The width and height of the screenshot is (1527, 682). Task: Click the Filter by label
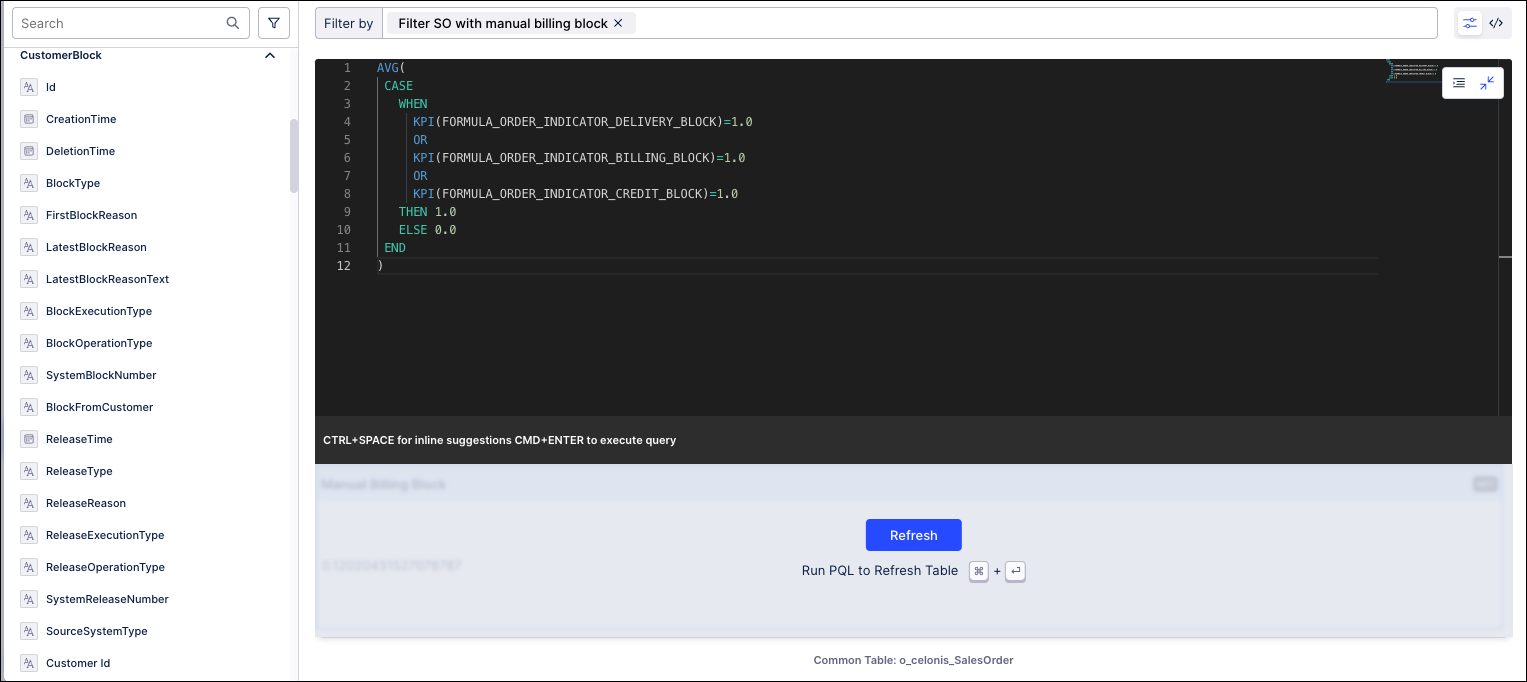349,23
